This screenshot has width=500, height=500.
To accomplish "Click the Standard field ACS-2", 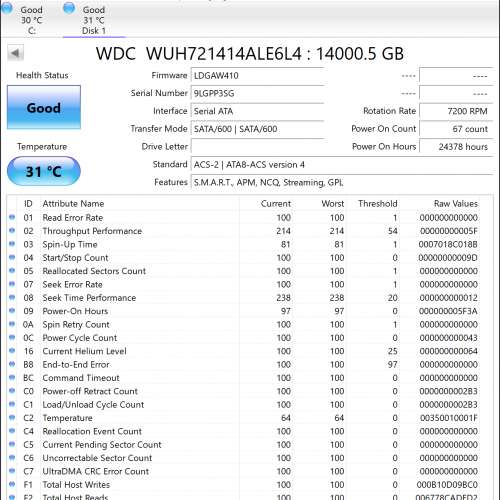I will [342, 165].
